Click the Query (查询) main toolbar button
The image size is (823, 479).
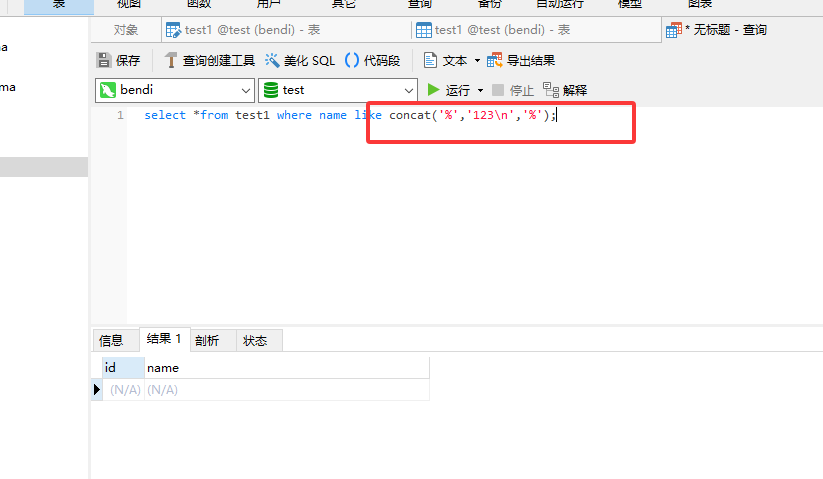(420, 4)
